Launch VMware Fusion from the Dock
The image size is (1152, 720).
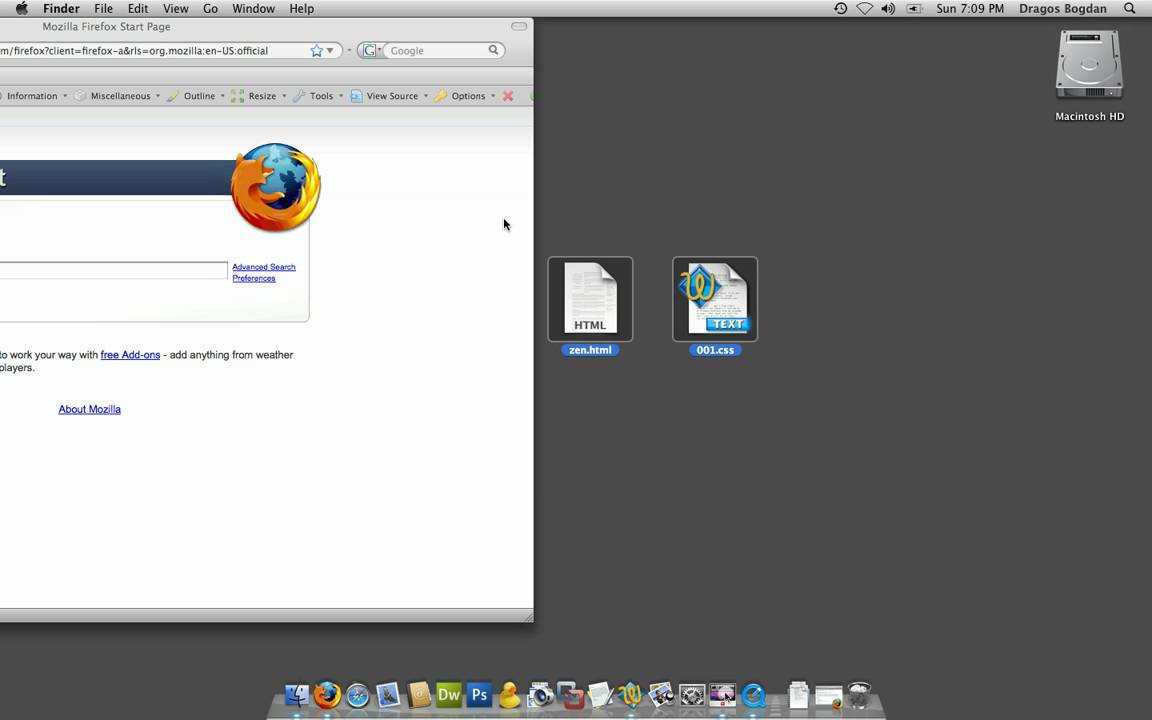pos(570,694)
